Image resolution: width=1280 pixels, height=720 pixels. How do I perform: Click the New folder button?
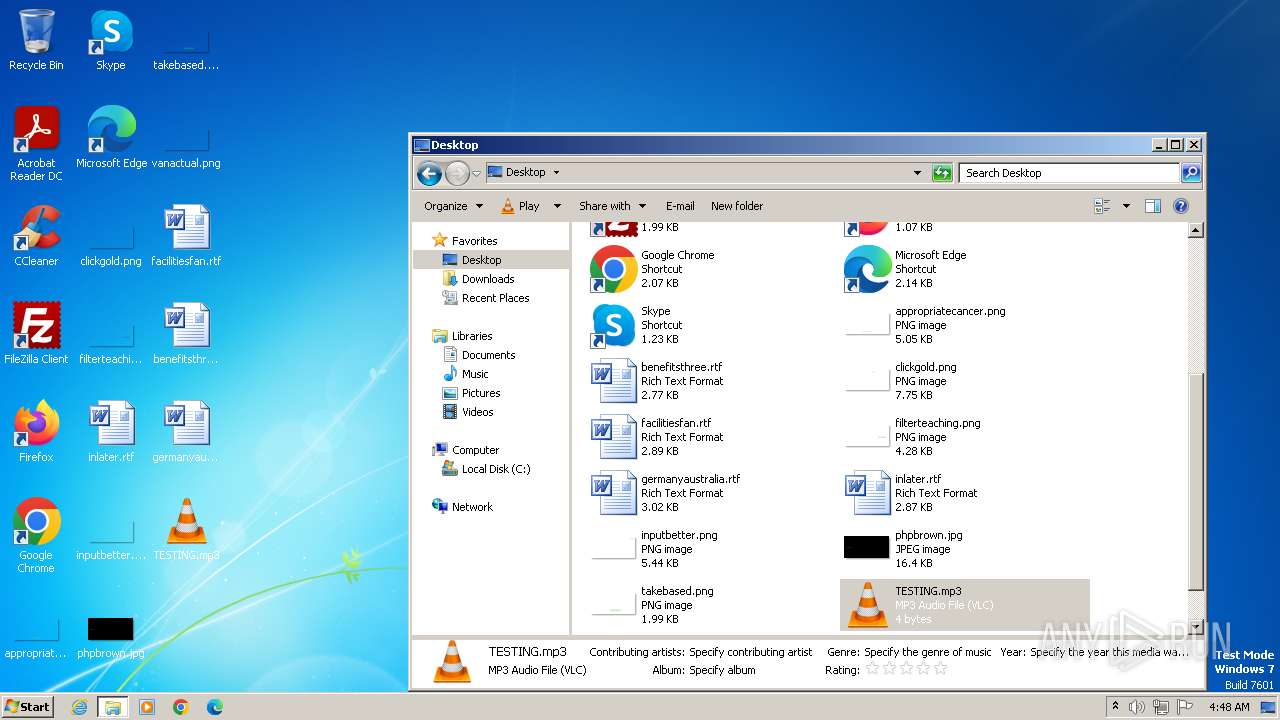point(737,206)
